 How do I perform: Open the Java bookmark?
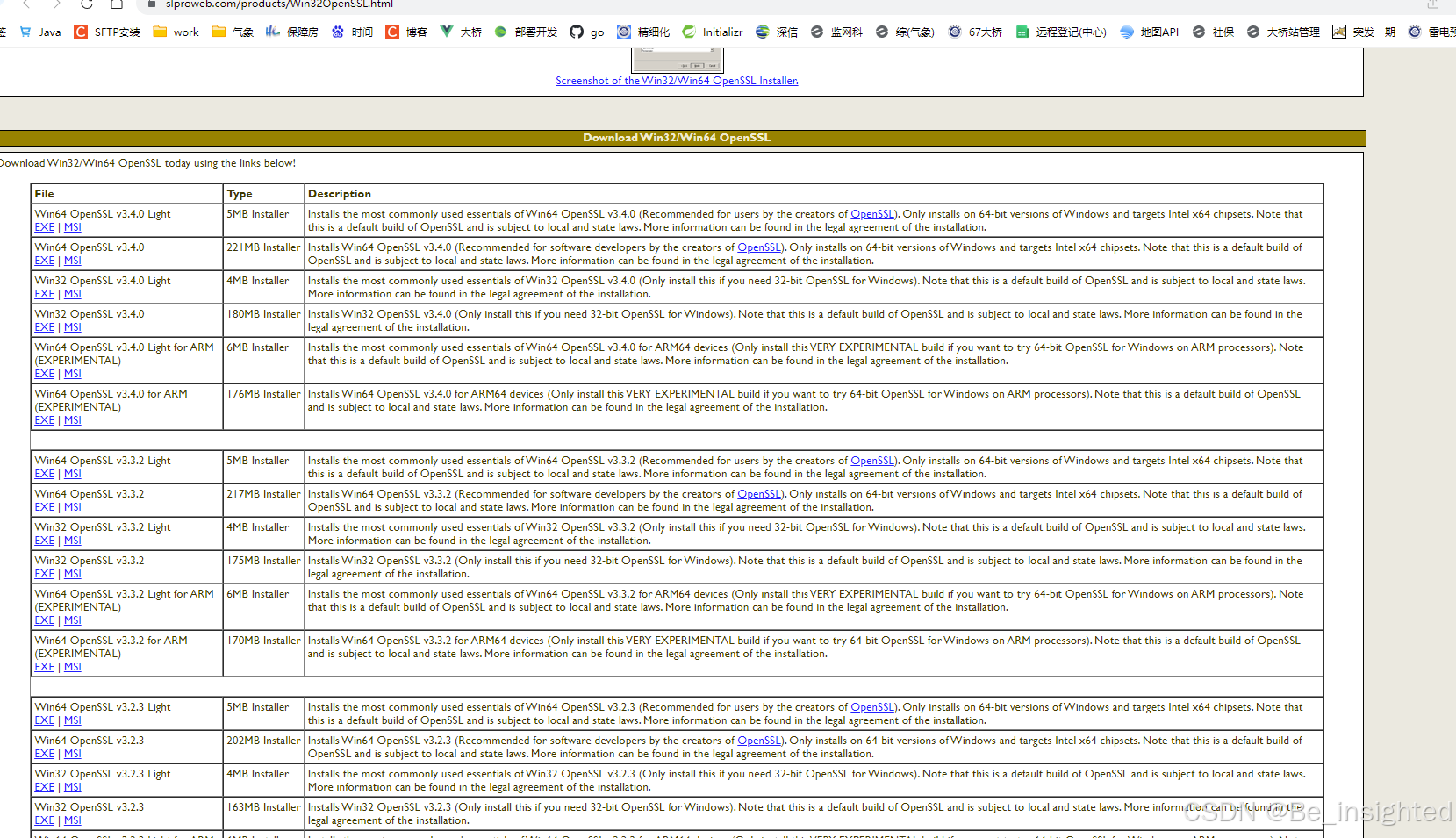coord(40,32)
